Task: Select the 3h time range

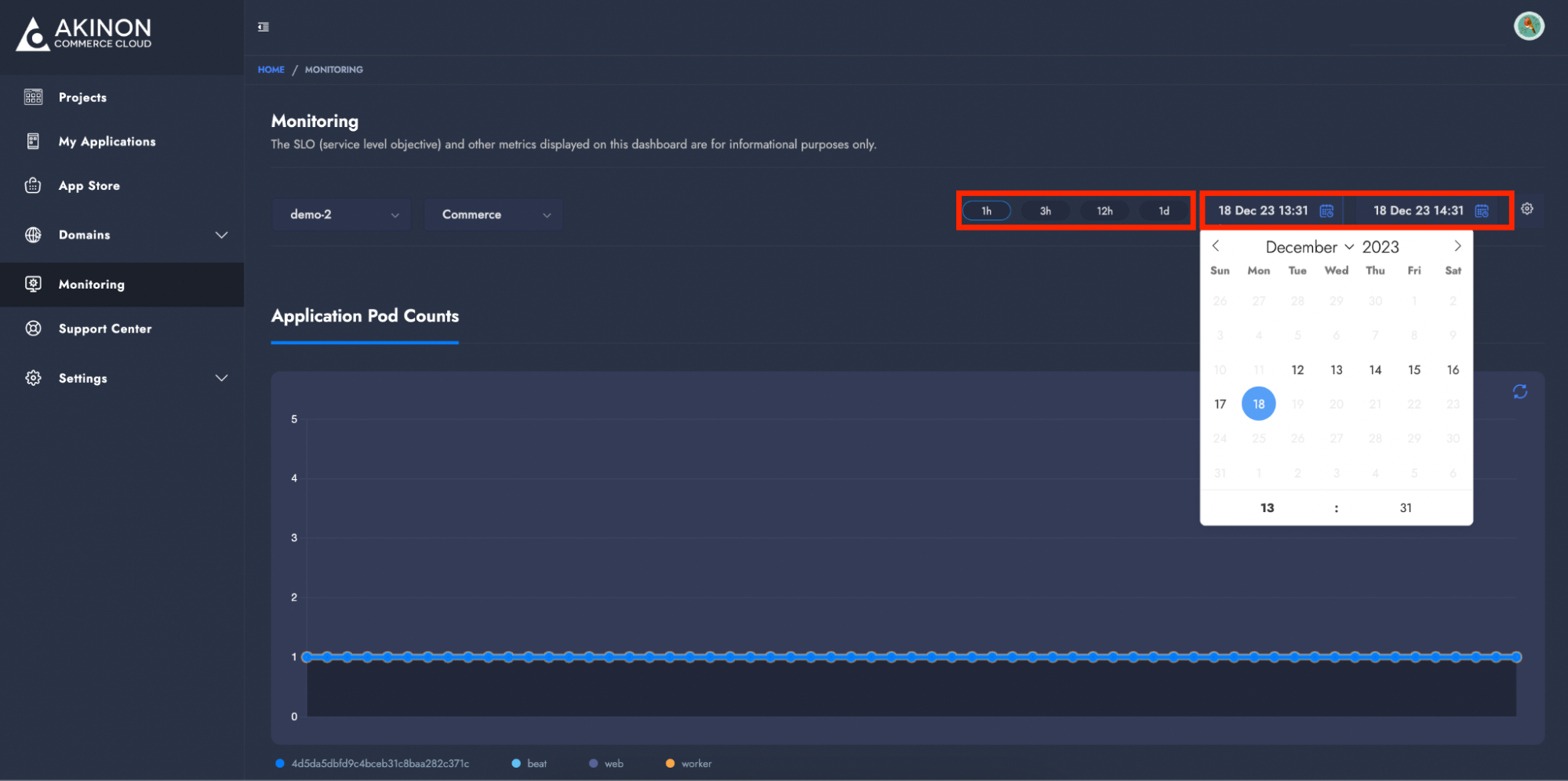Action: (1045, 211)
